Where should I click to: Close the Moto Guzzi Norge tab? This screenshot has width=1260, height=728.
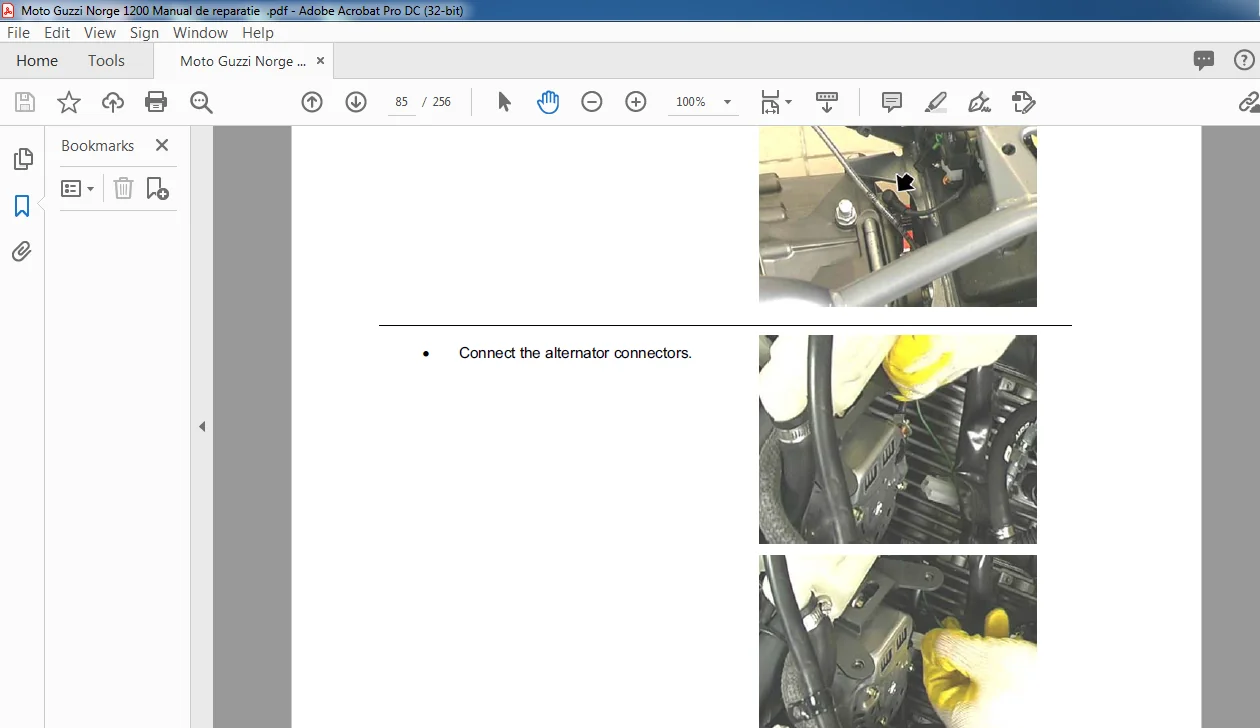(x=321, y=61)
